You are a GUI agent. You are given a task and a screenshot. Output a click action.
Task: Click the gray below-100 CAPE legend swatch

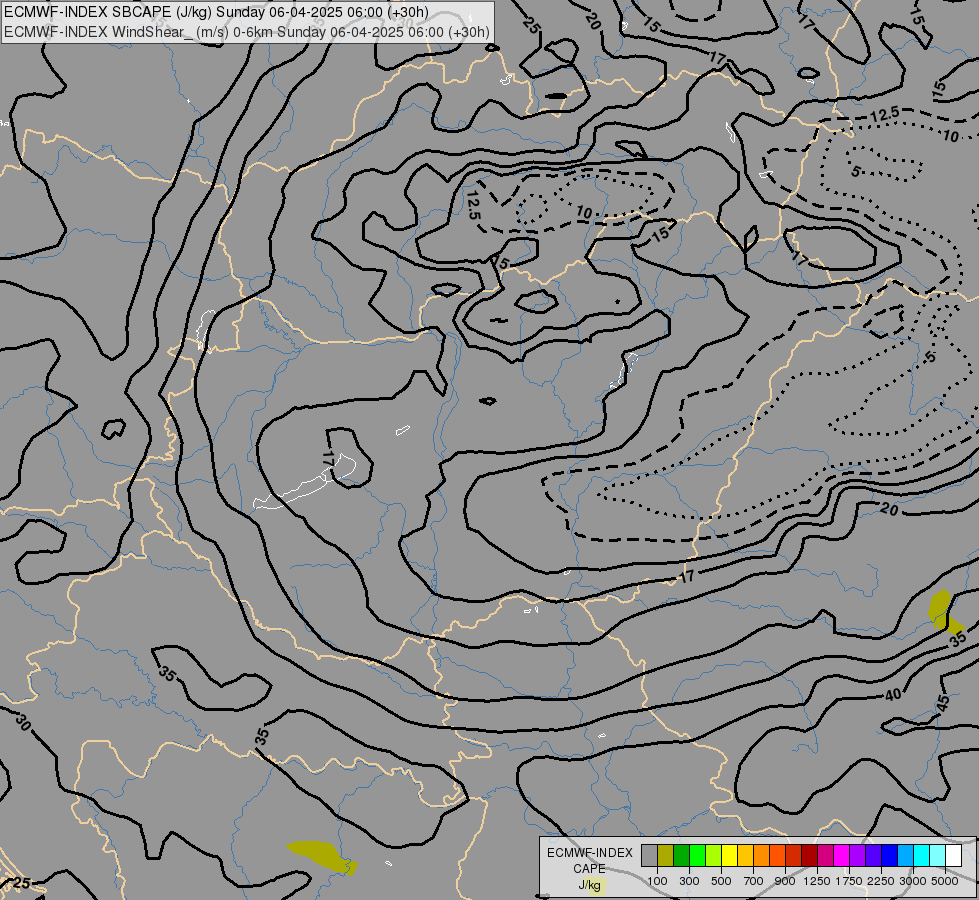649,856
